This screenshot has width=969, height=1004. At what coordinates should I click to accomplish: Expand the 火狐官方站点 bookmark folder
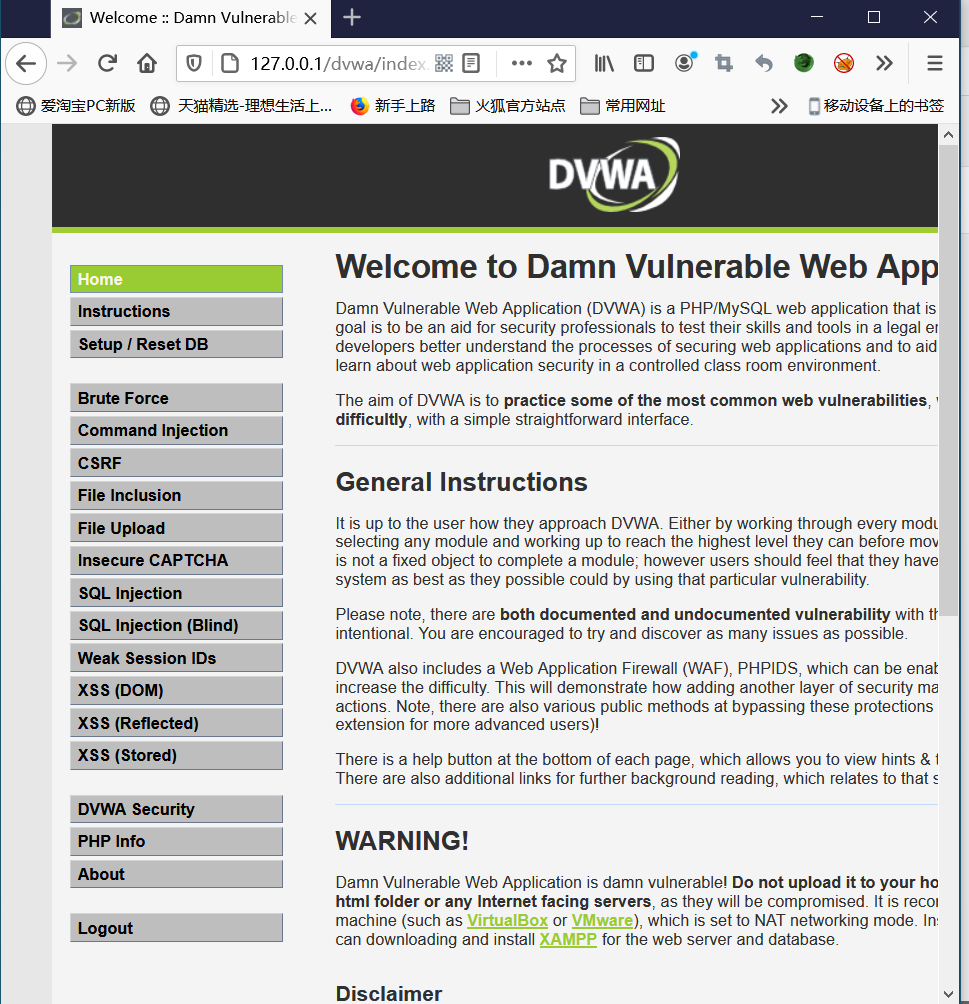pyautogui.click(x=508, y=106)
